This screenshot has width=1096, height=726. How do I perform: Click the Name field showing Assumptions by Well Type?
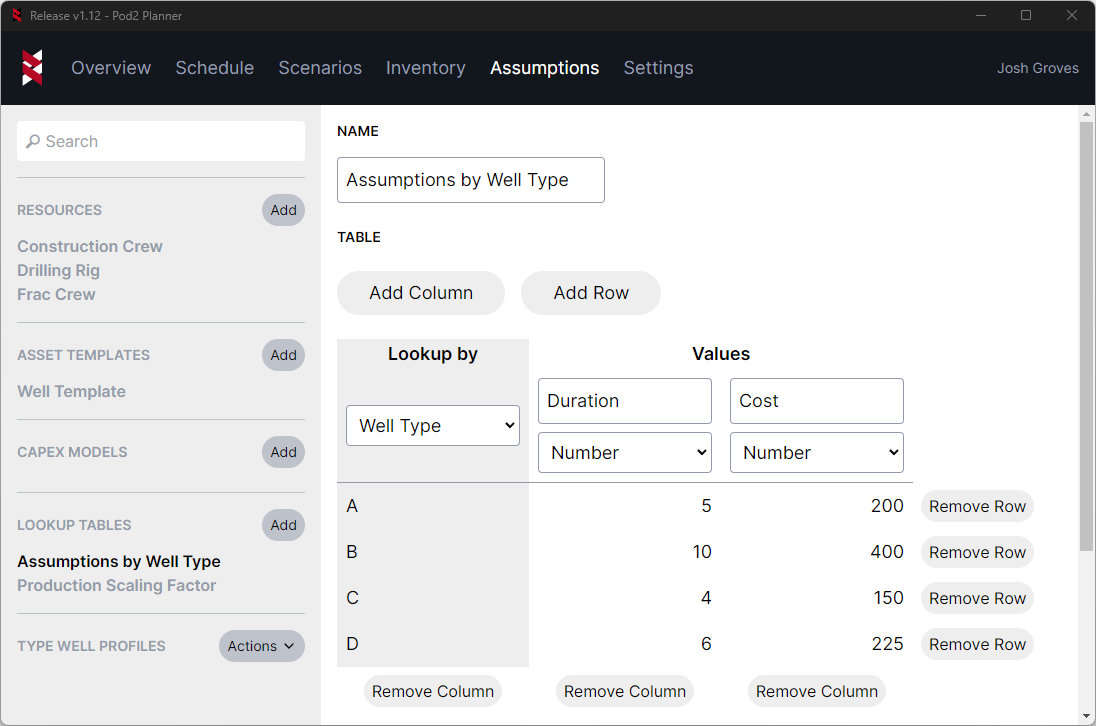470,180
